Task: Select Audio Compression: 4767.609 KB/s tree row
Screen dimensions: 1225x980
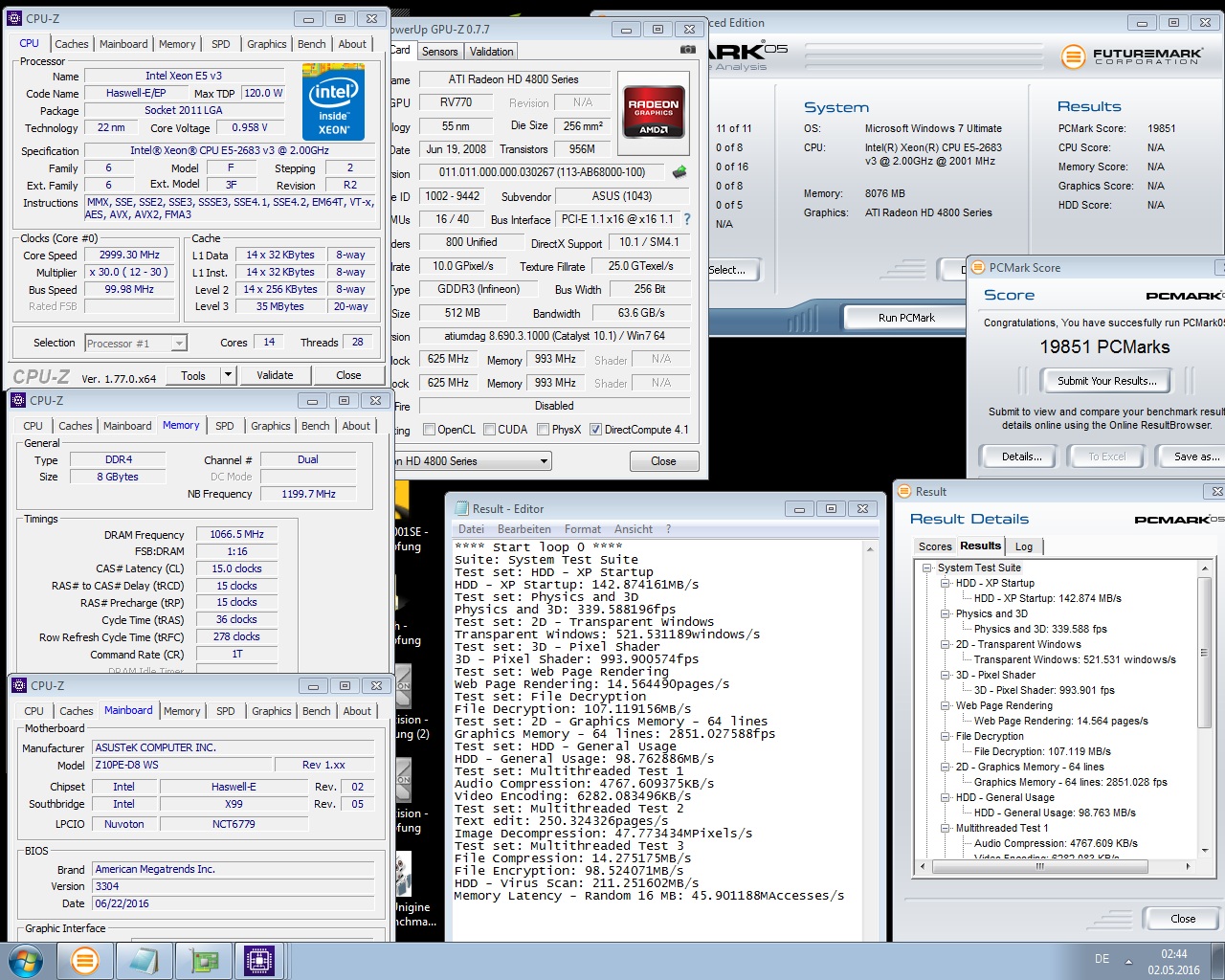Action: click(1056, 843)
